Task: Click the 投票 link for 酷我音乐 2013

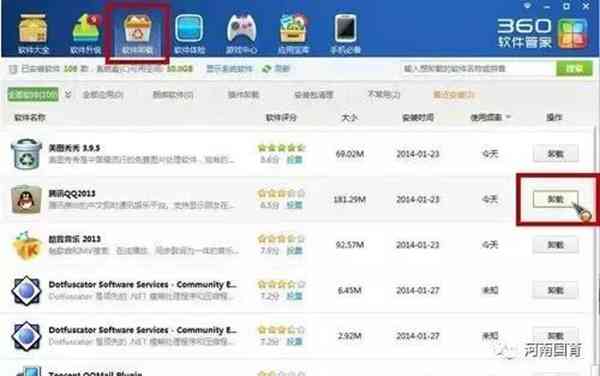Action: coord(295,251)
